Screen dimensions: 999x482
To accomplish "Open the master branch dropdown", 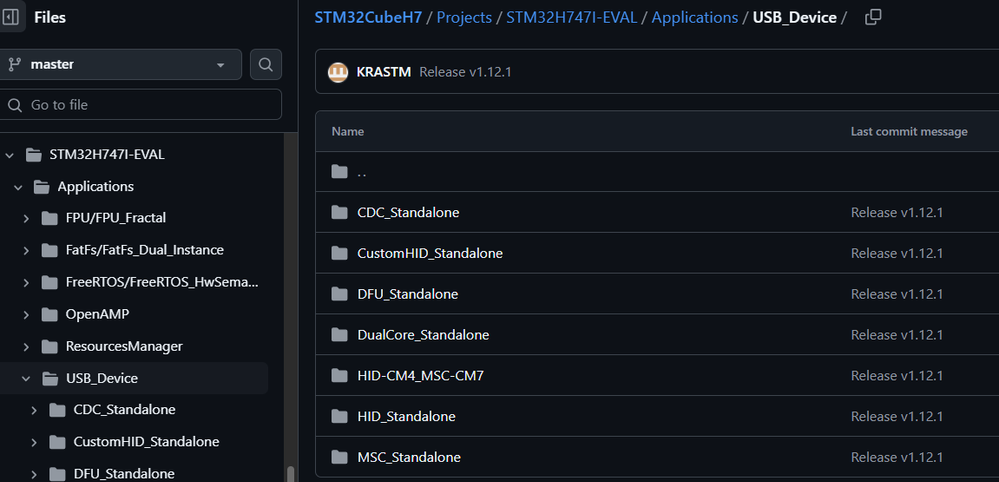I will coord(121,65).
